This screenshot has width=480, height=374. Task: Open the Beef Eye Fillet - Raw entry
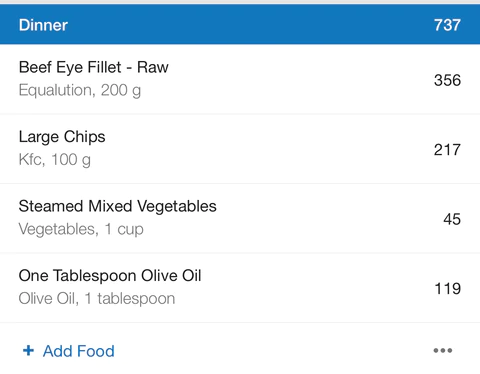click(240, 79)
